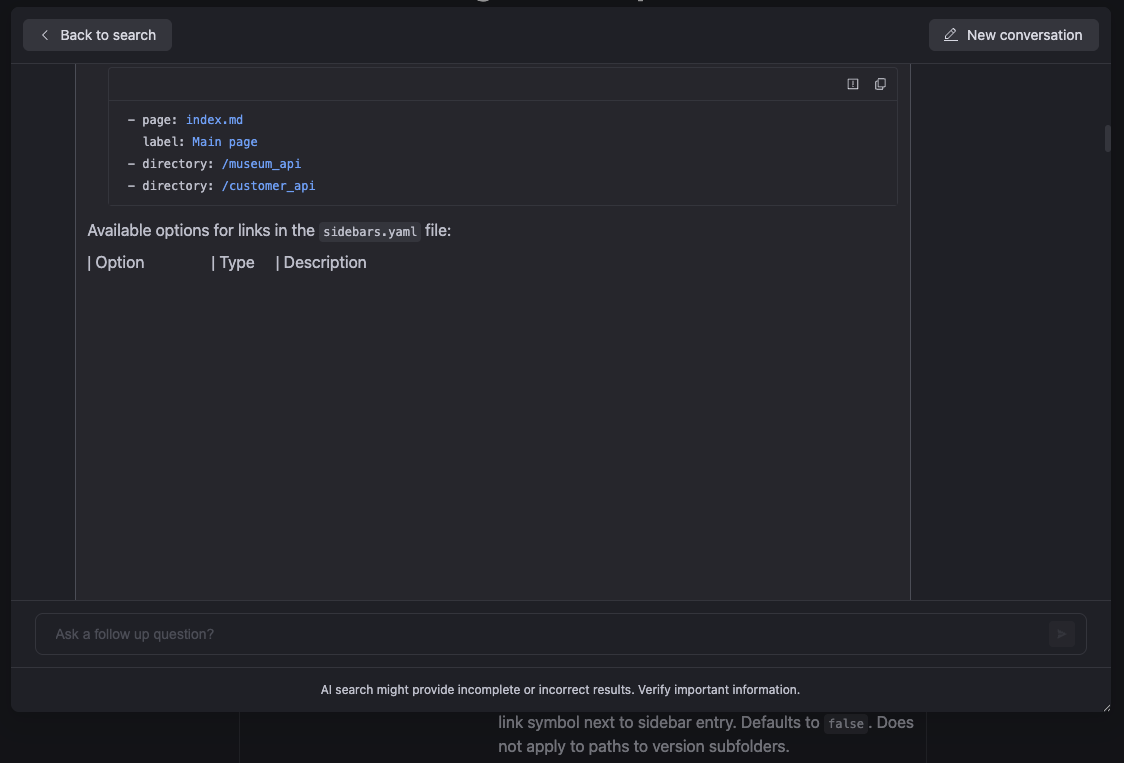Viewport: 1124px width, 763px height.
Task: Click the false inline code in background page
Action: 846,724
